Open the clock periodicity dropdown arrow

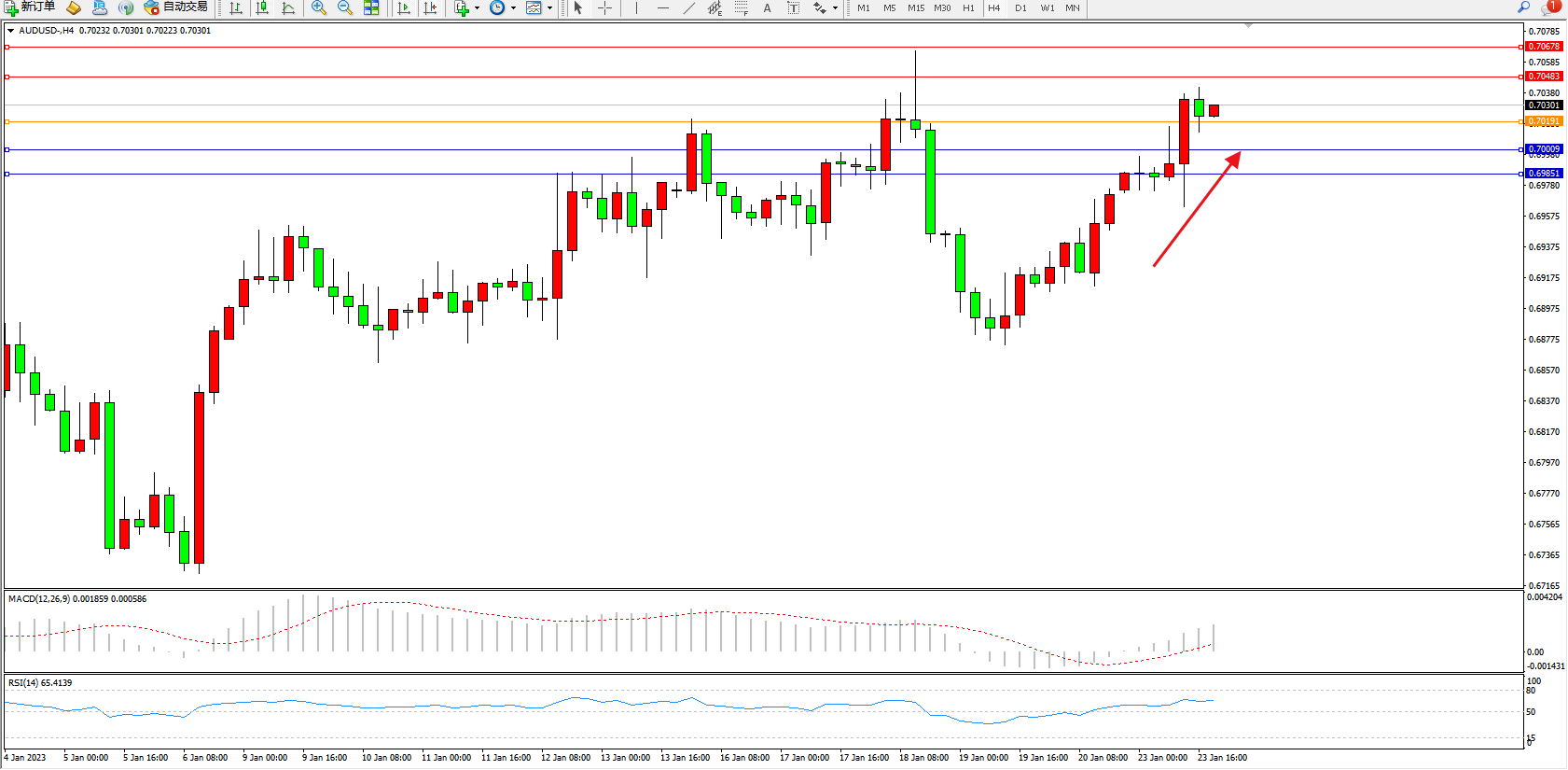click(513, 8)
